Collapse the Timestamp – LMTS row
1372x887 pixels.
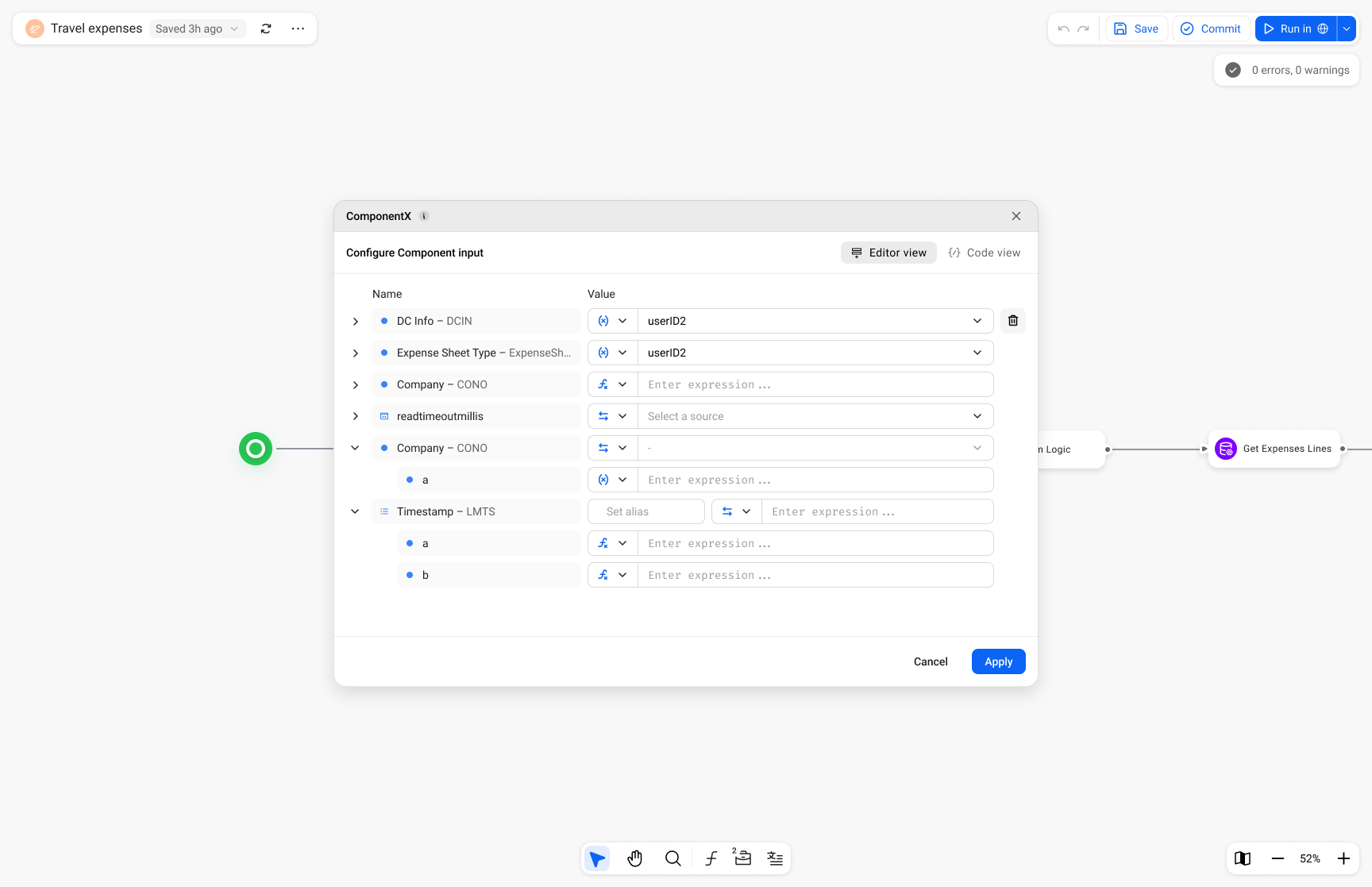coord(355,511)
